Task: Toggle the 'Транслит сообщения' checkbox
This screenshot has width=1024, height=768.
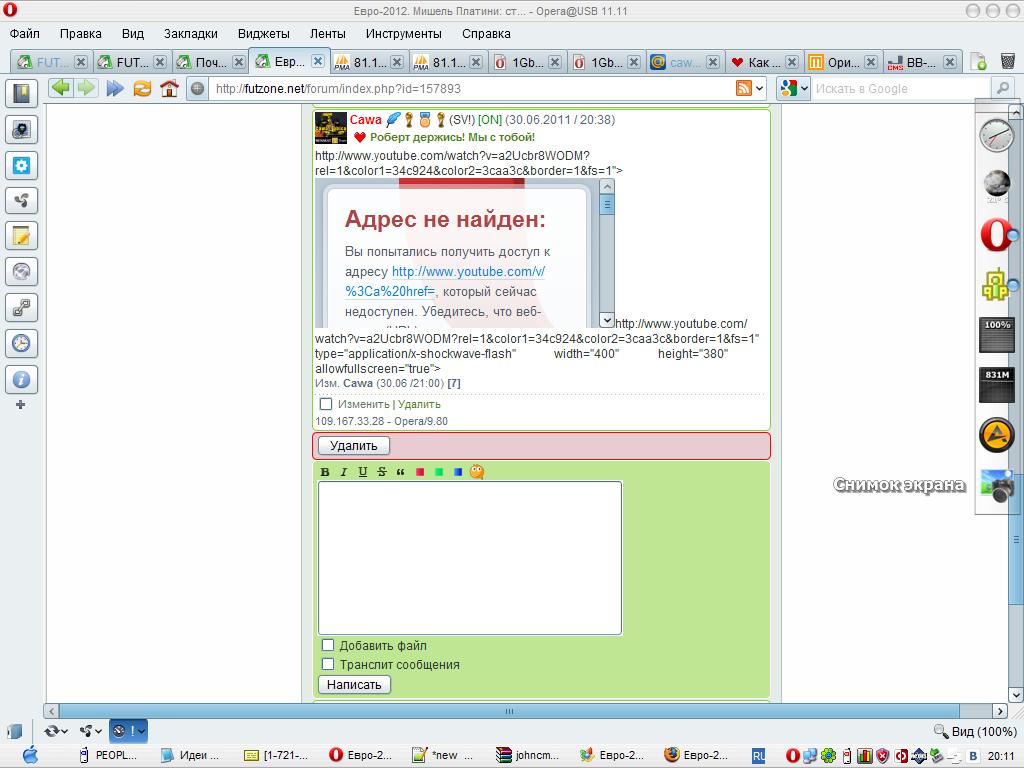Action: tap(327, 664)
